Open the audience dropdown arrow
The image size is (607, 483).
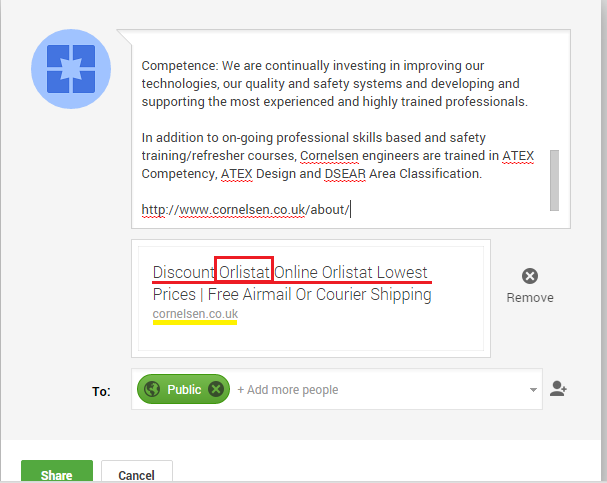tap(533, 390)
